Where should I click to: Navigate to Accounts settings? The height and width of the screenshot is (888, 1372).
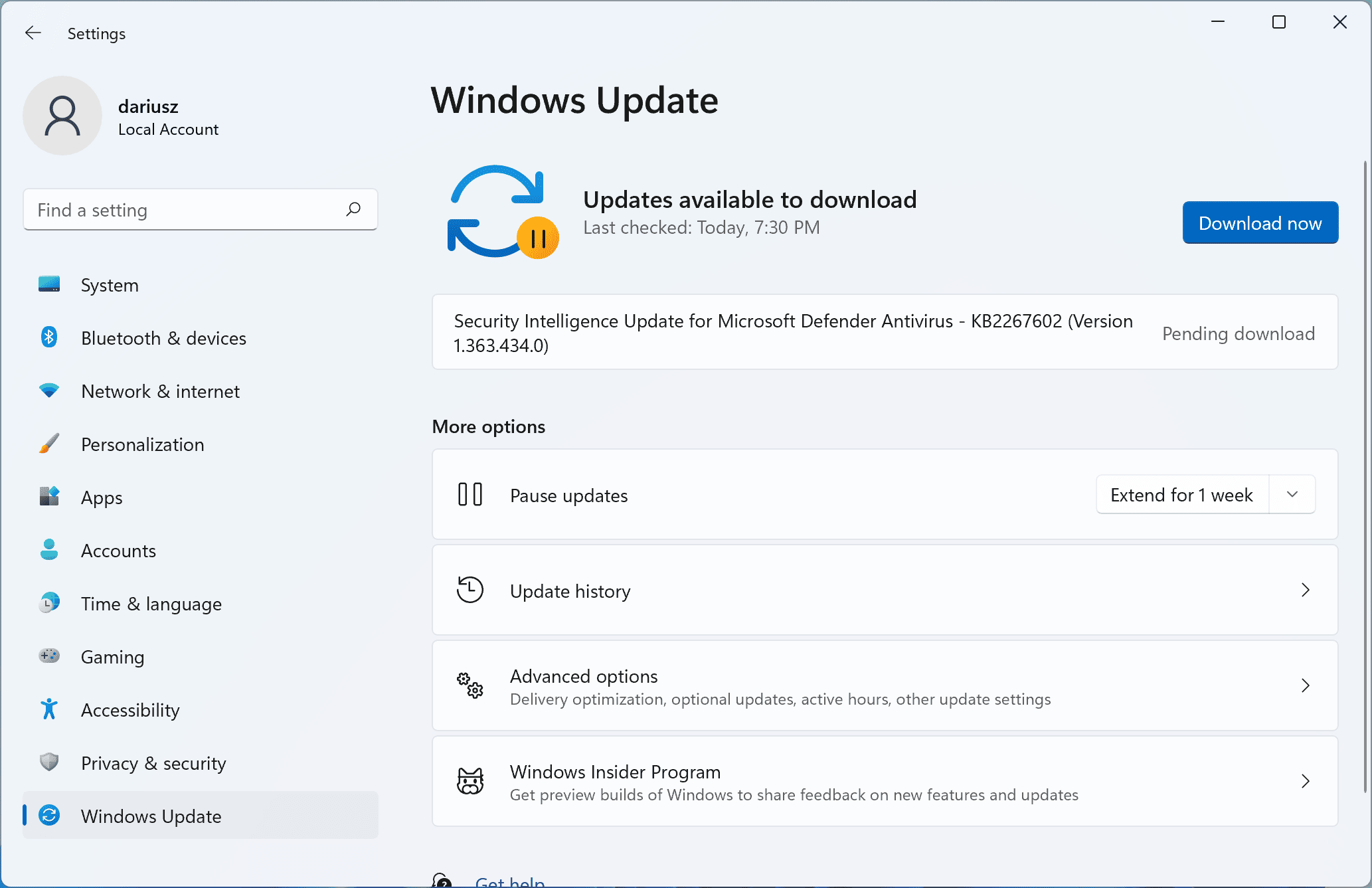[x=201, y=551]
